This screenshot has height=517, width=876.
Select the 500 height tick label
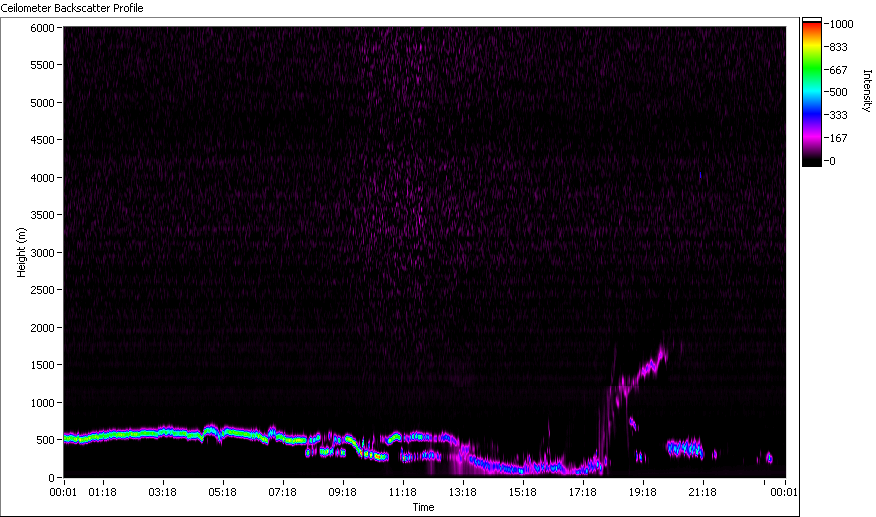[x=45, y=440]
